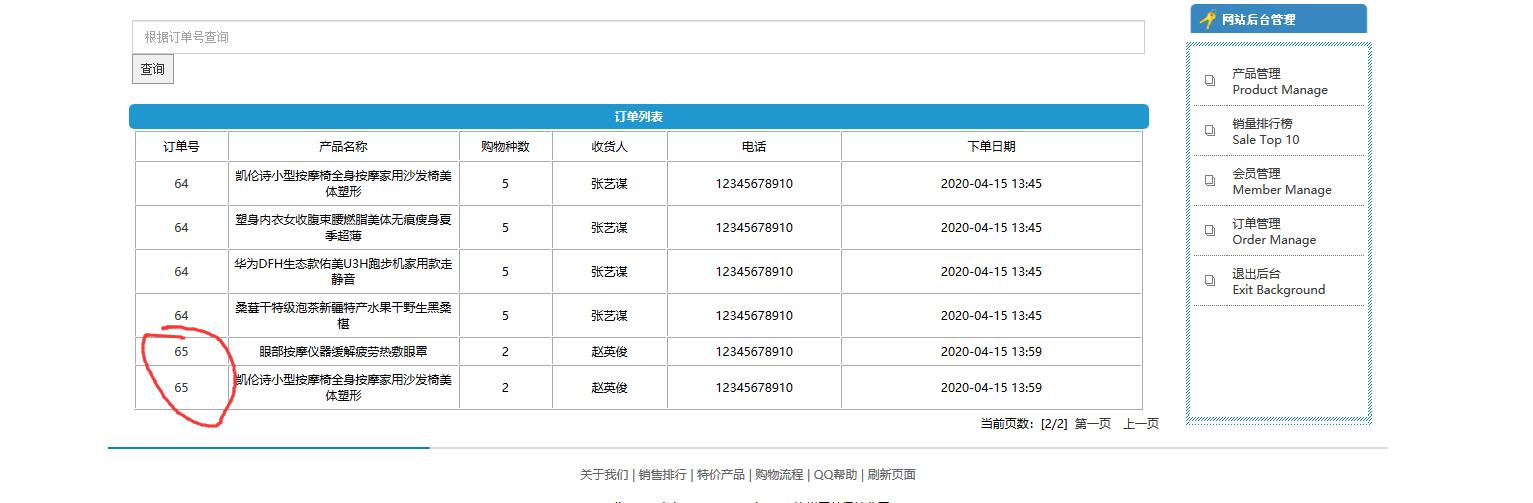Click recipient 张艺谋 in 桑葚干 row
Screen dimensions: 1533x503
point(609,316)
